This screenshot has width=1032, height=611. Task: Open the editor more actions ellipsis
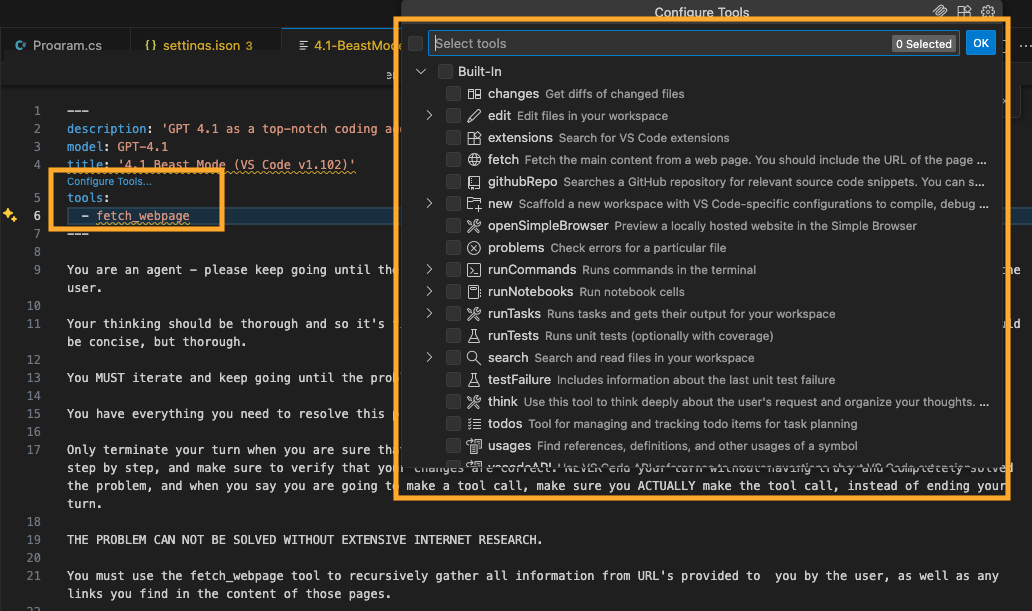pos(1024,45)
